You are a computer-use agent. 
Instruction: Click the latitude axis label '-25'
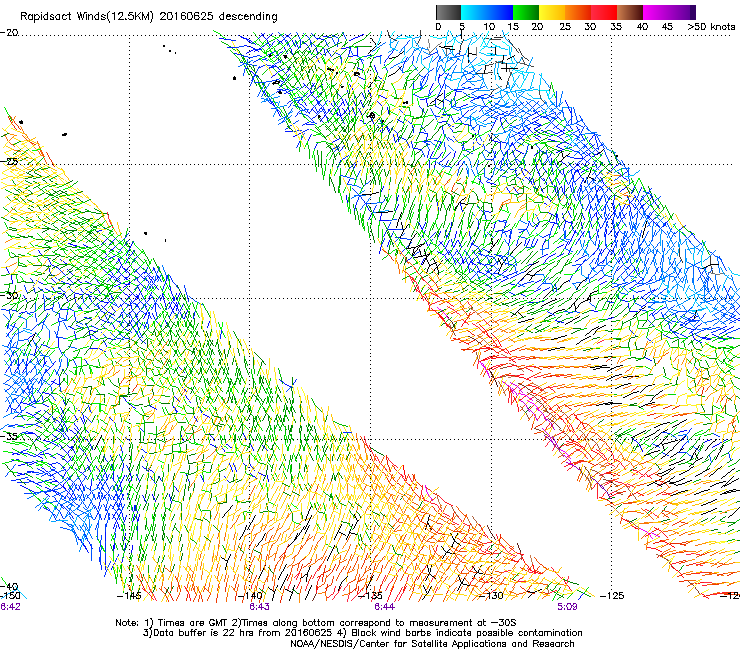[x=9, y=161]
